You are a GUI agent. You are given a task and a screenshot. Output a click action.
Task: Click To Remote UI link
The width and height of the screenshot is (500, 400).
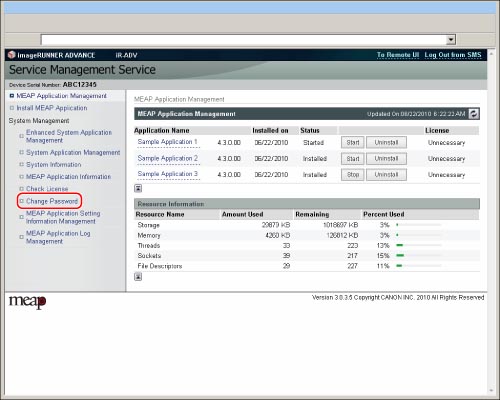398,55
